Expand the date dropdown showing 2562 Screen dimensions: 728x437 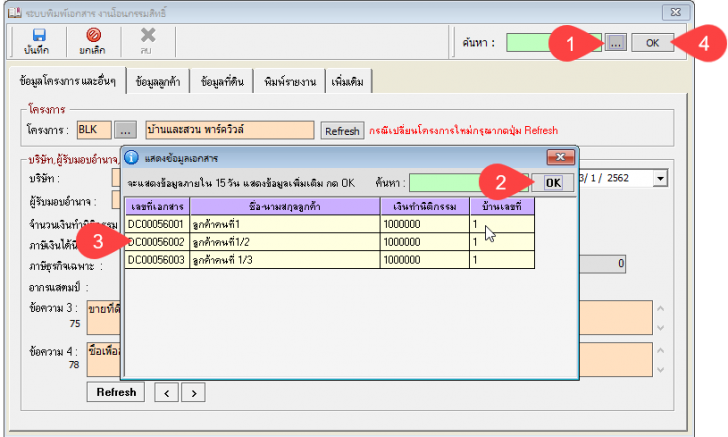pos(660,178)
